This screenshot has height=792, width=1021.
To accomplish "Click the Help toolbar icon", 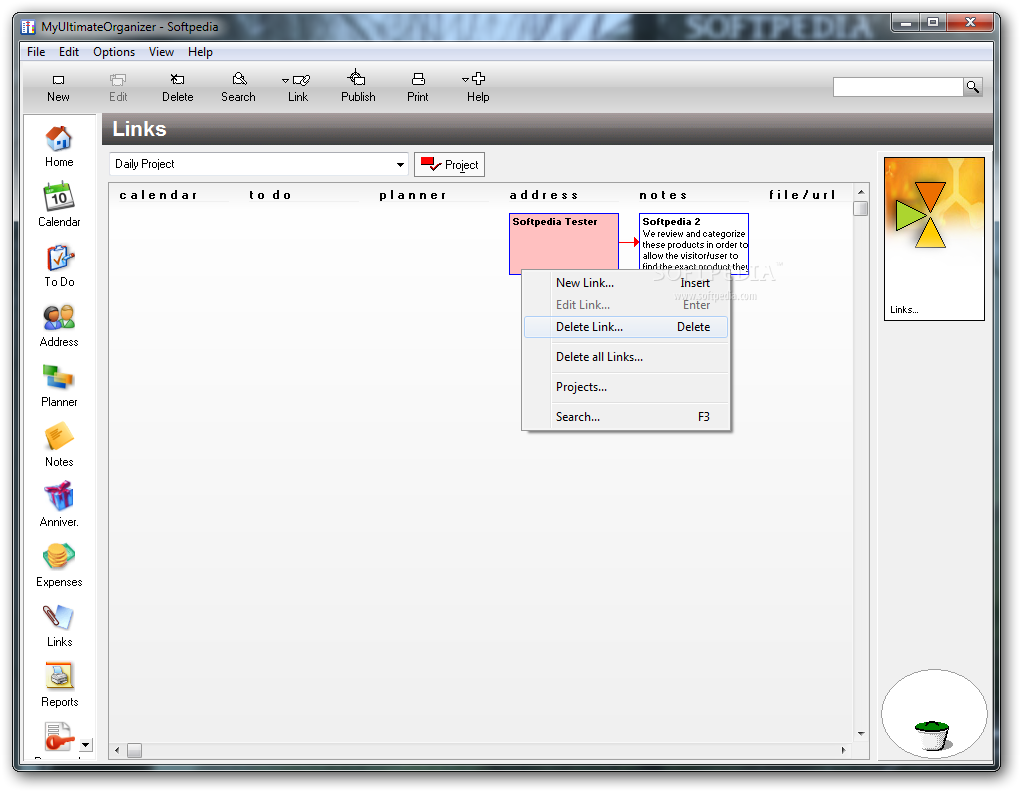I will [479, 87].
